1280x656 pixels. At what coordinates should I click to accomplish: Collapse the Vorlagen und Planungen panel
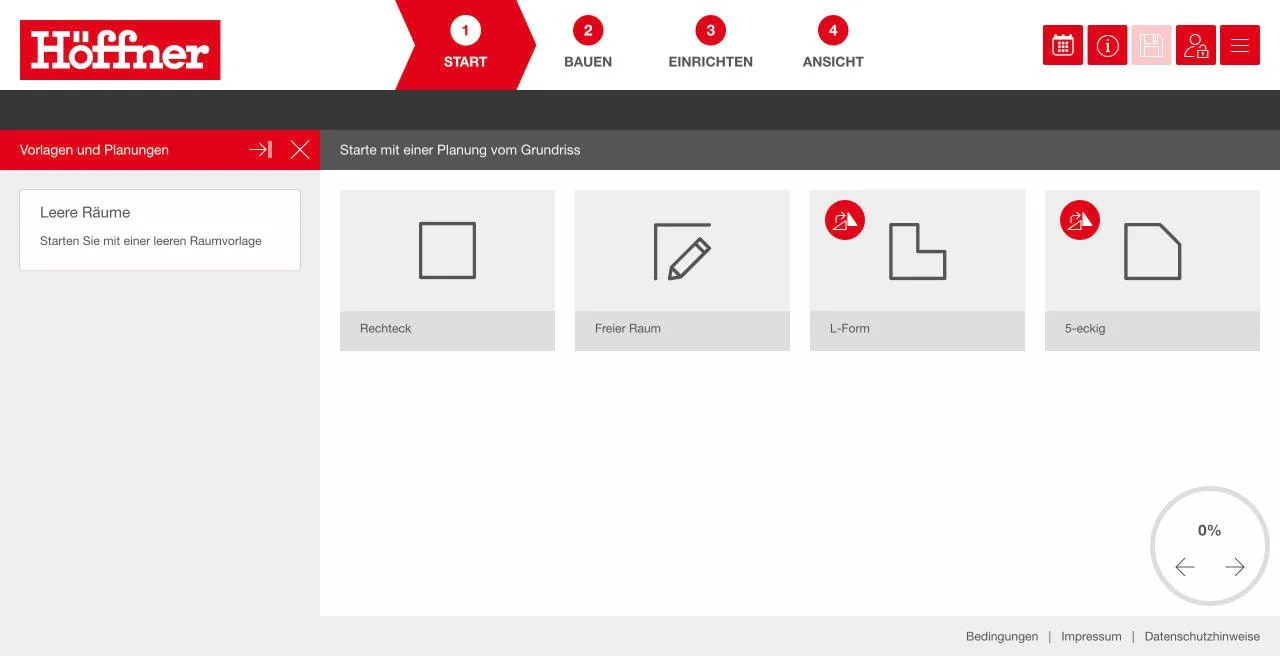click(x=260, y=150)
